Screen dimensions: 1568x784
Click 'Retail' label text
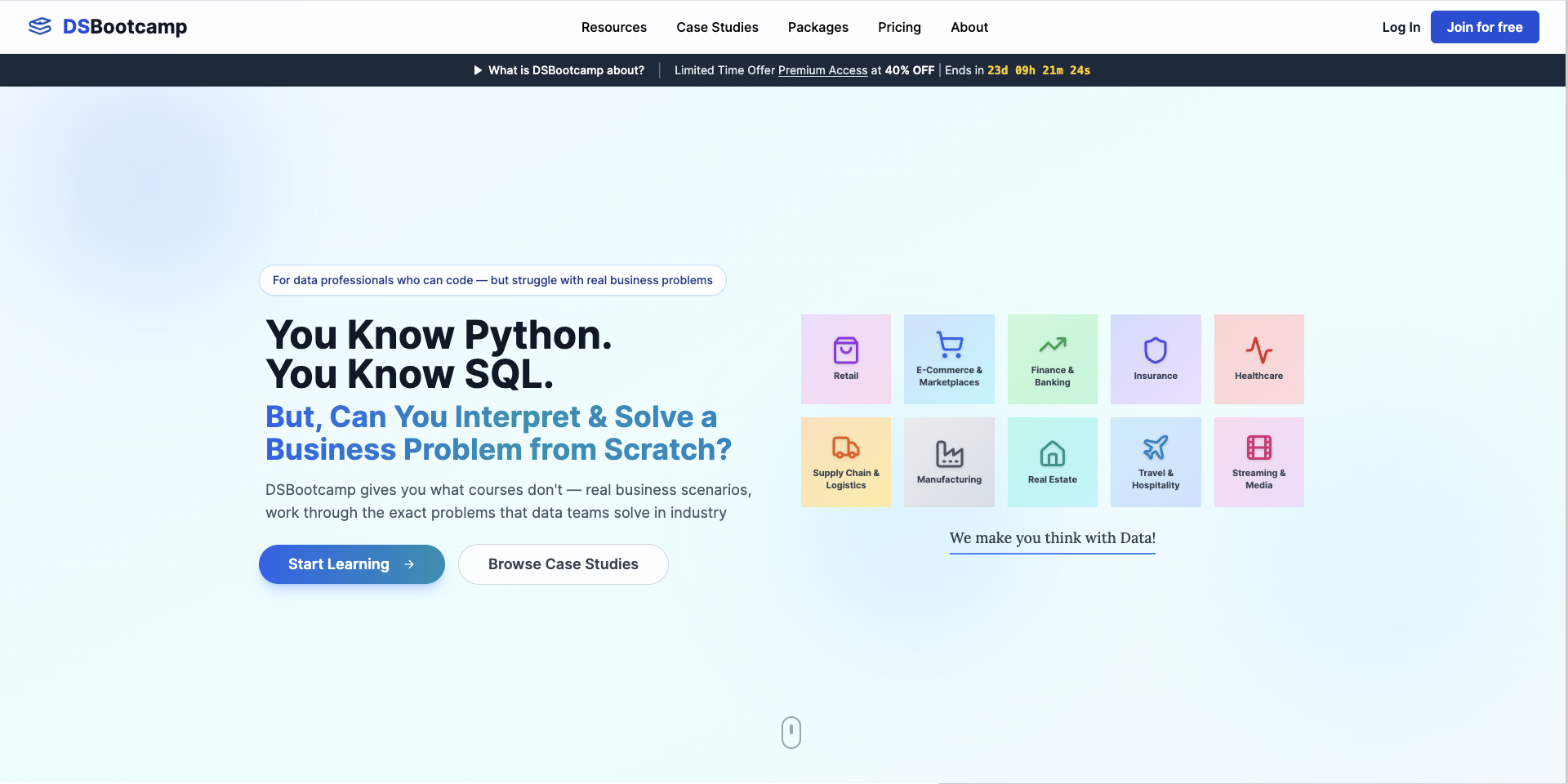tap(846, 376)
